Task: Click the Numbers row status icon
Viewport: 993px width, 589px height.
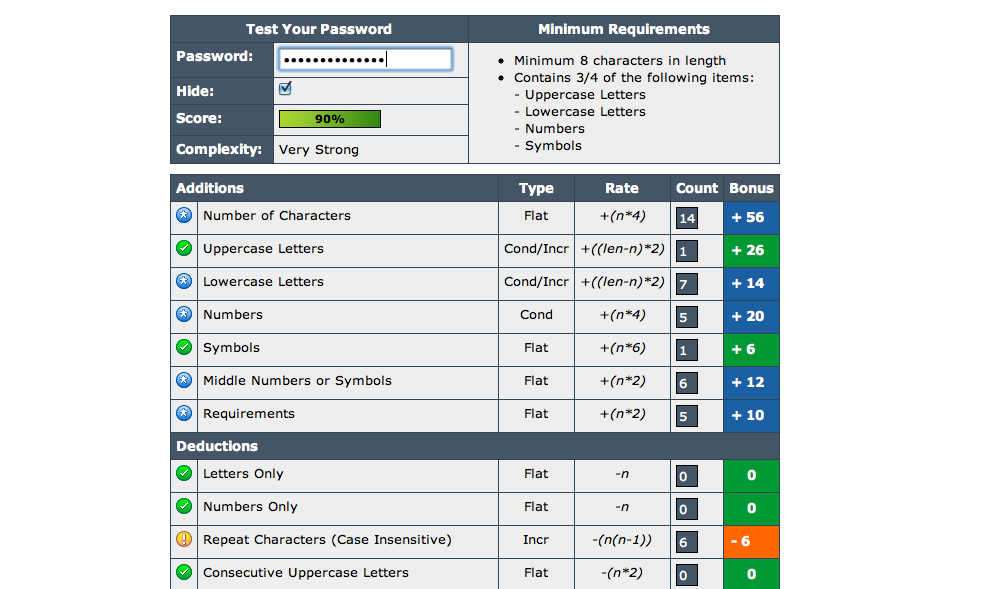Action: point(184,315)
